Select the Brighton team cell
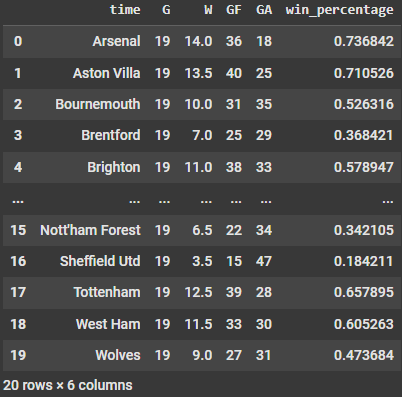This screenshot has width=402, height=397. tap(114, 167)
